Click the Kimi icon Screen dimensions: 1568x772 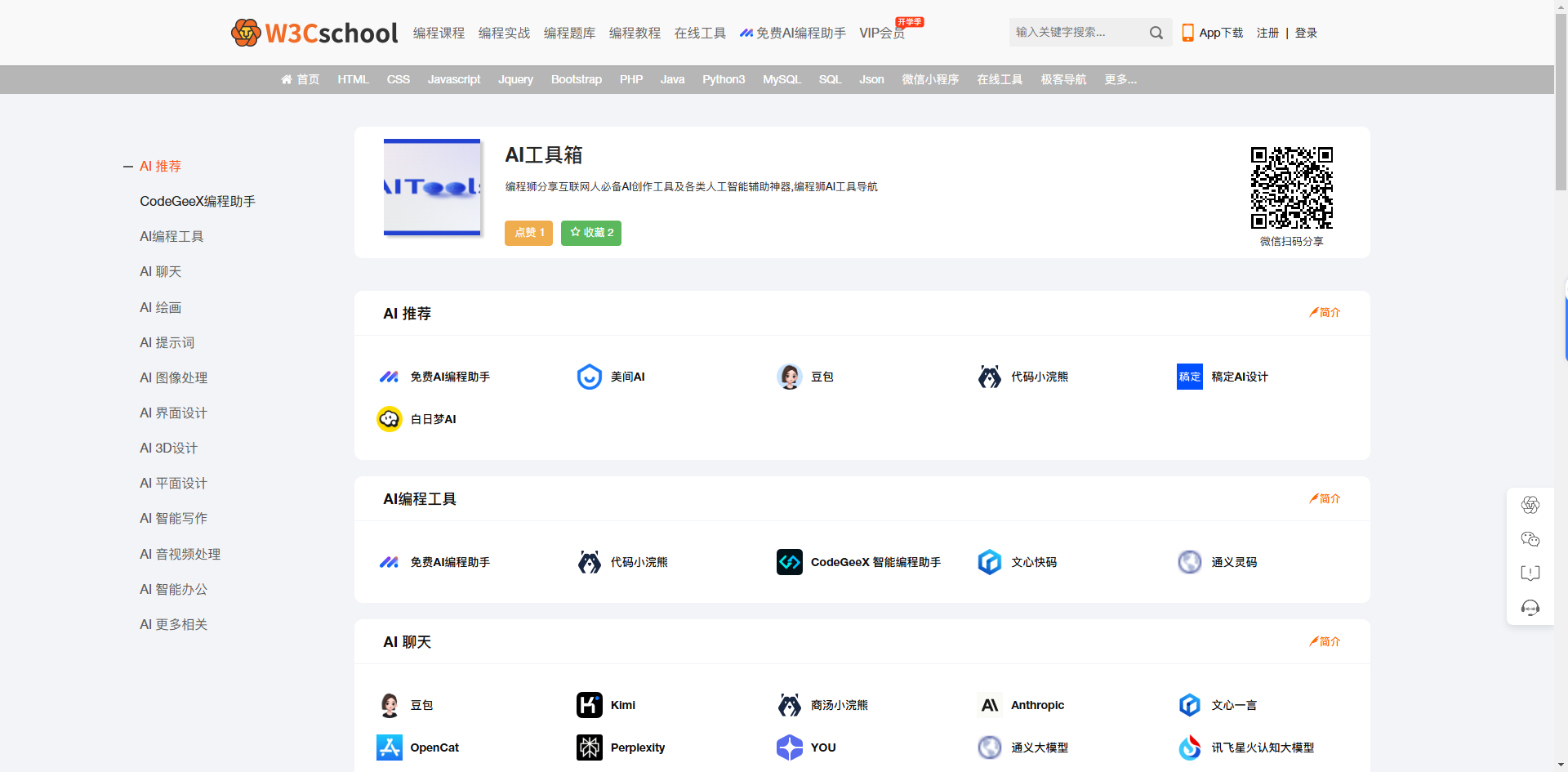[589, 705]
